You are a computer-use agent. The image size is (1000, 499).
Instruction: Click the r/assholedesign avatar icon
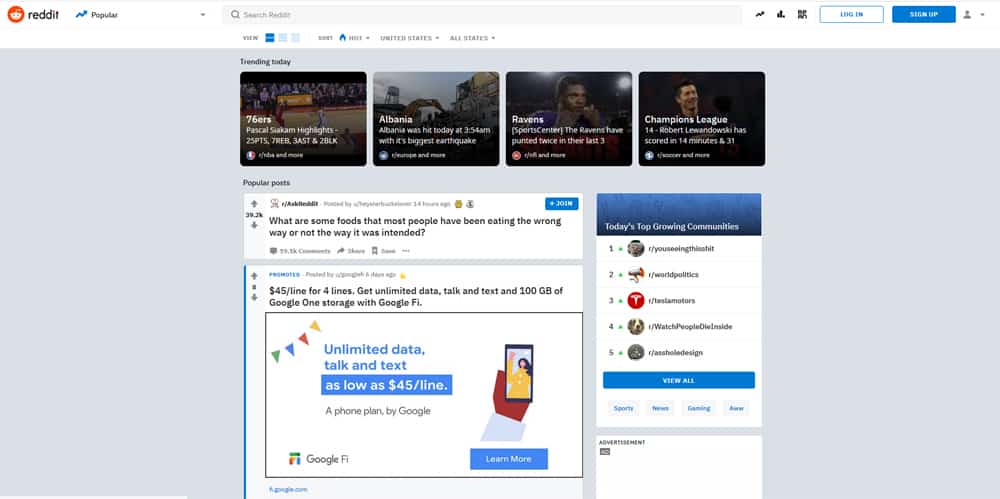636,352
